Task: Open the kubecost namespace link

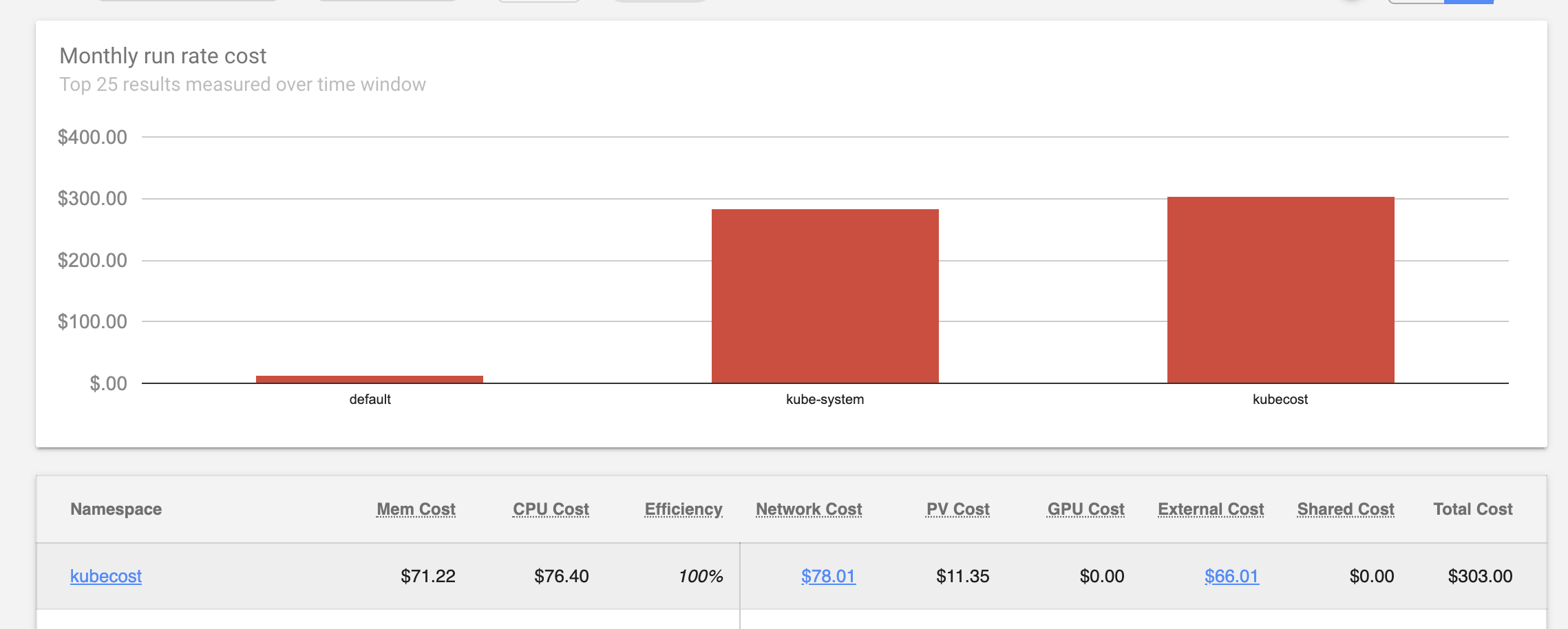Action: [106, 576]
